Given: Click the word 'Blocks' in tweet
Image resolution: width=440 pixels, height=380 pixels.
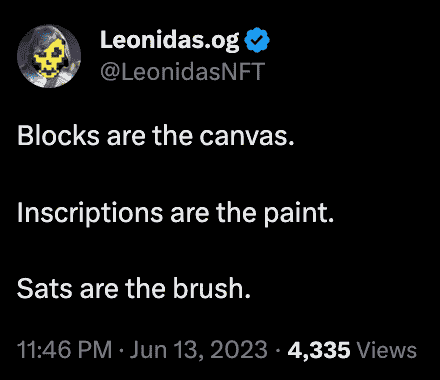Looking at the screenshot, I should (58, 136).
